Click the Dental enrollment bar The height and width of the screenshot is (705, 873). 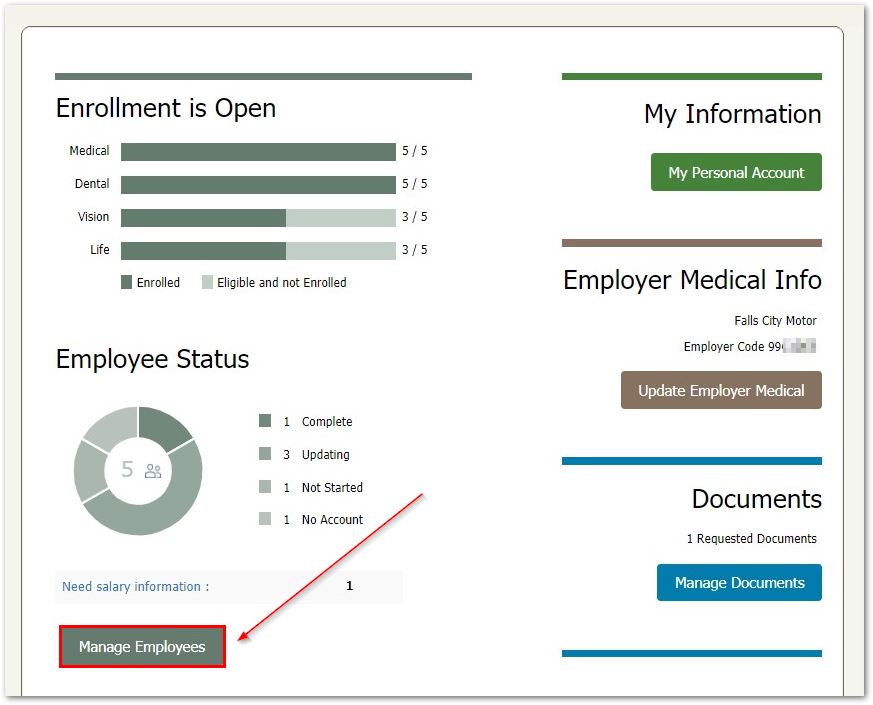click(x=258, y=185)
